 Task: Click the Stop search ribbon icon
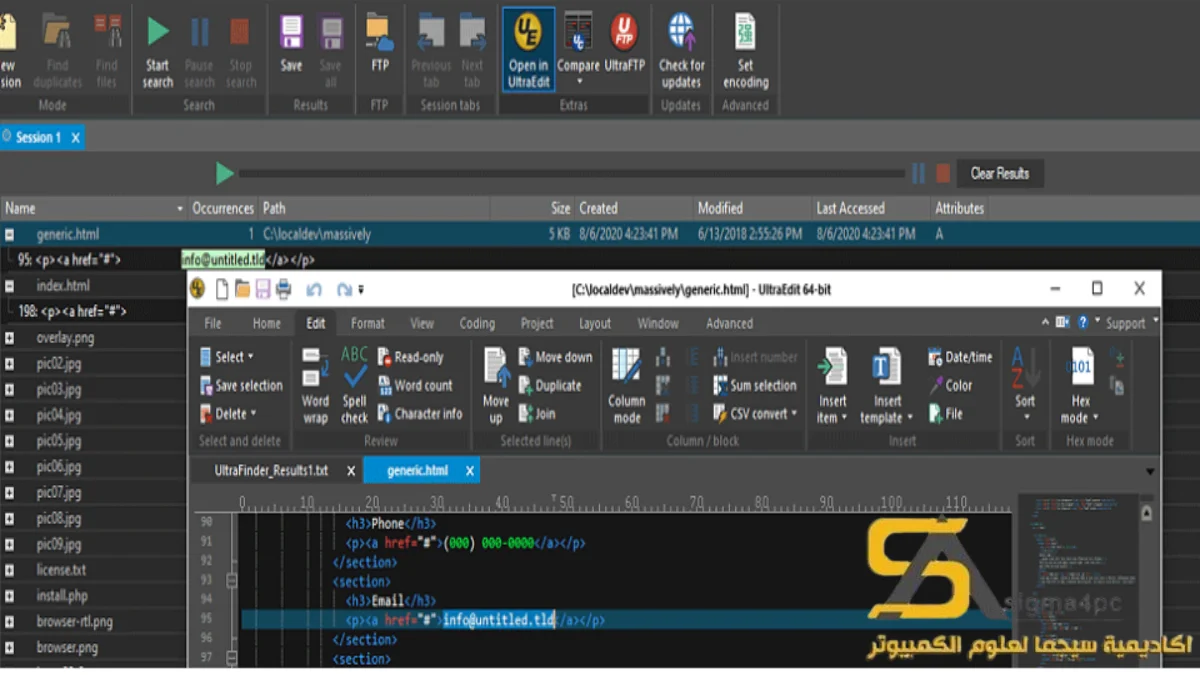[x=240, y=32]
